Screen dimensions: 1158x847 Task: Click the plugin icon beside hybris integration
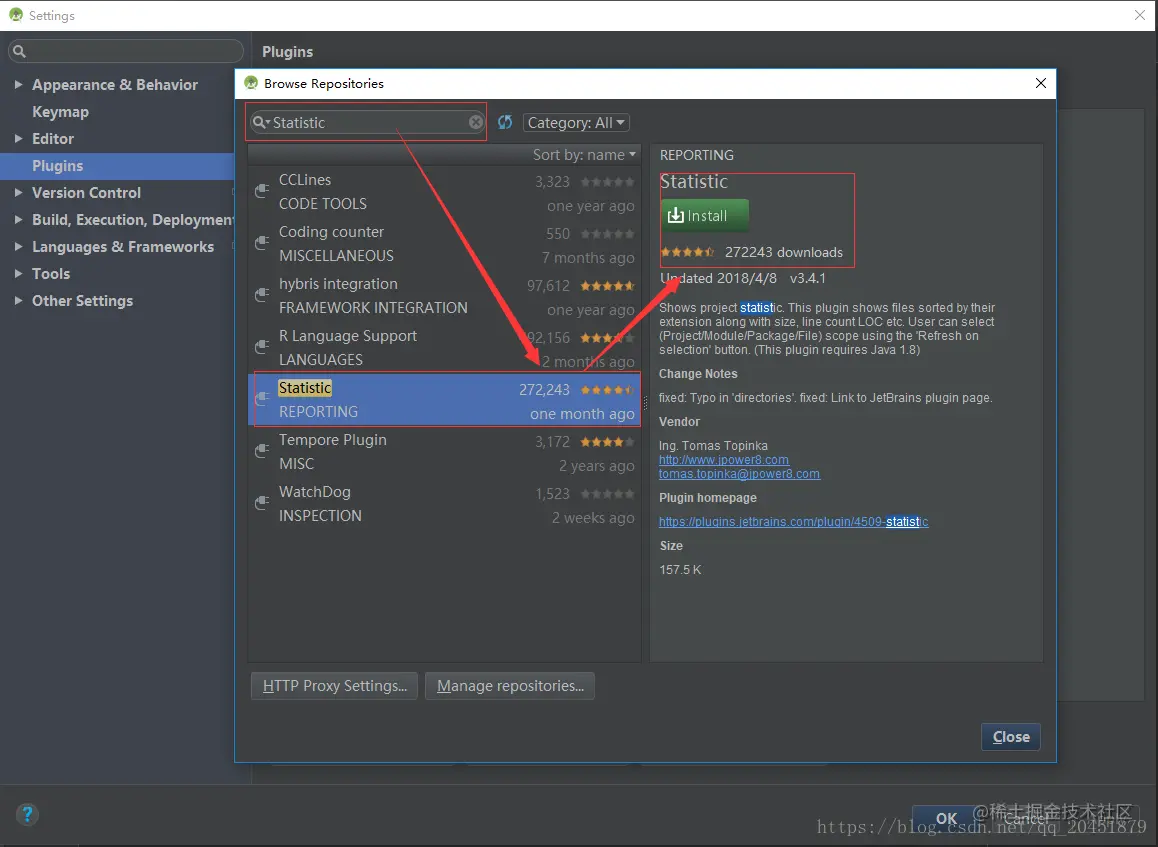click(x=261, y=295)
